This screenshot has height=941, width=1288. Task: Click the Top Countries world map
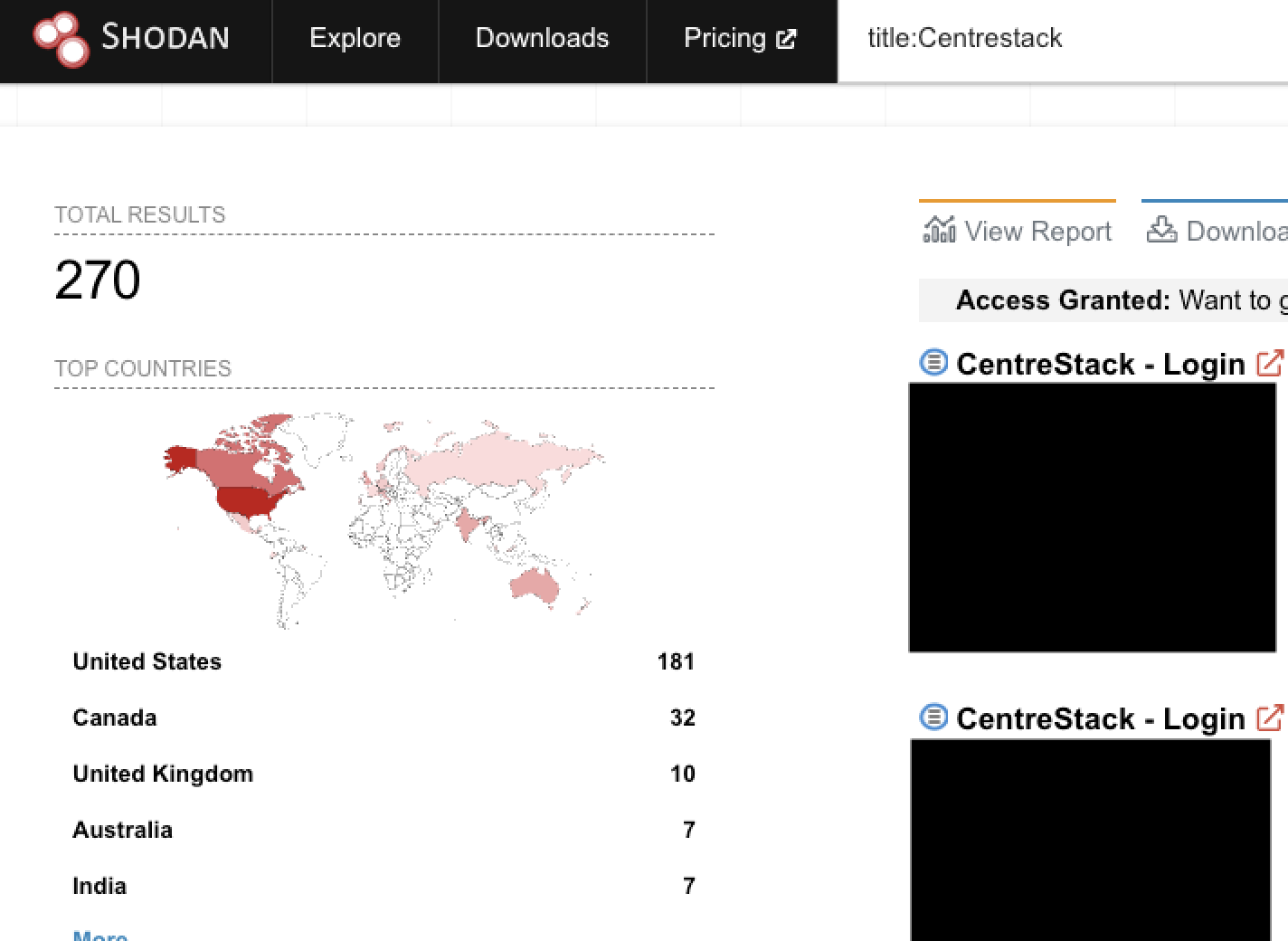click(384, 520)
